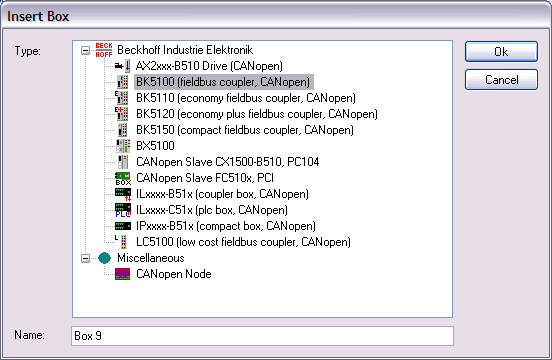The image size is (552, 360).
Task: Collapse the Miscellaneous branch
Action: pyautogui.click(x=85, y=258)
